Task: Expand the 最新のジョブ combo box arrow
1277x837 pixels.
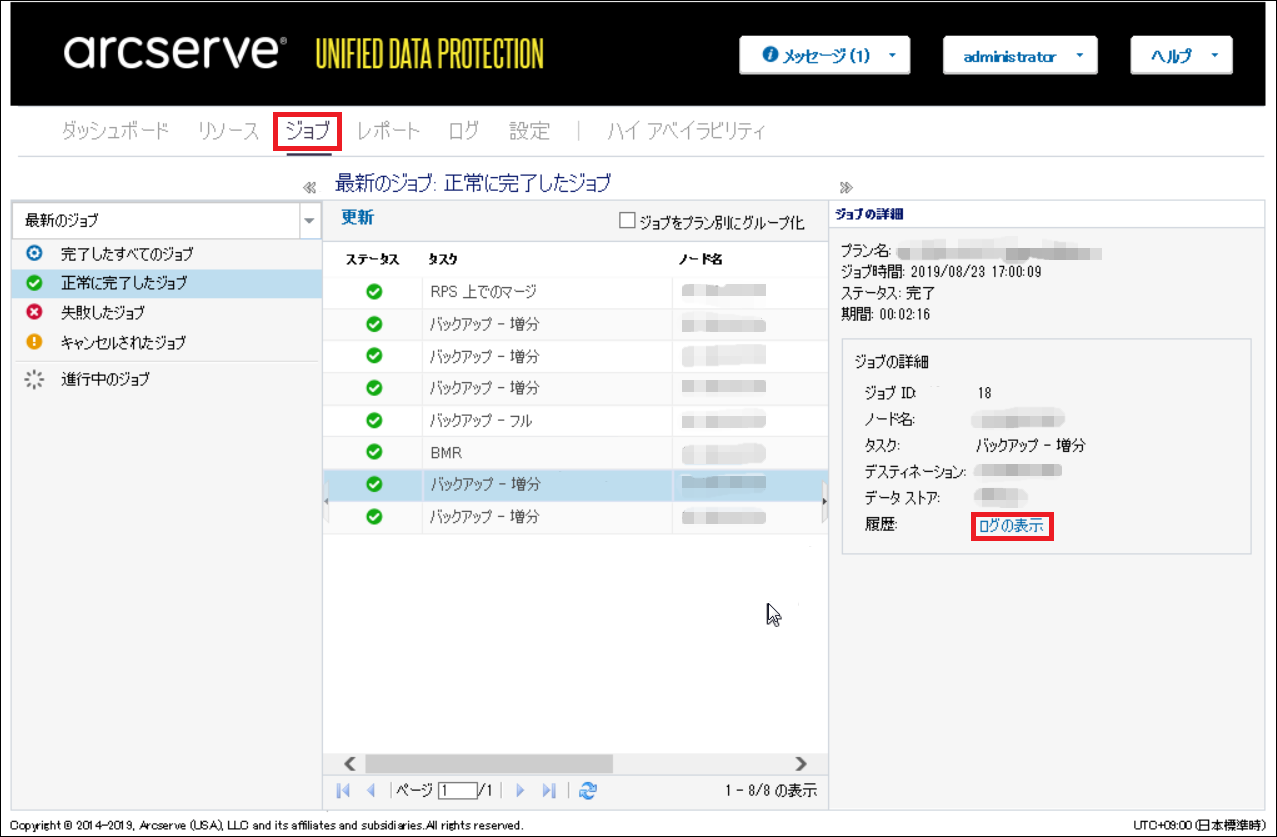Action: click(310, 221)
